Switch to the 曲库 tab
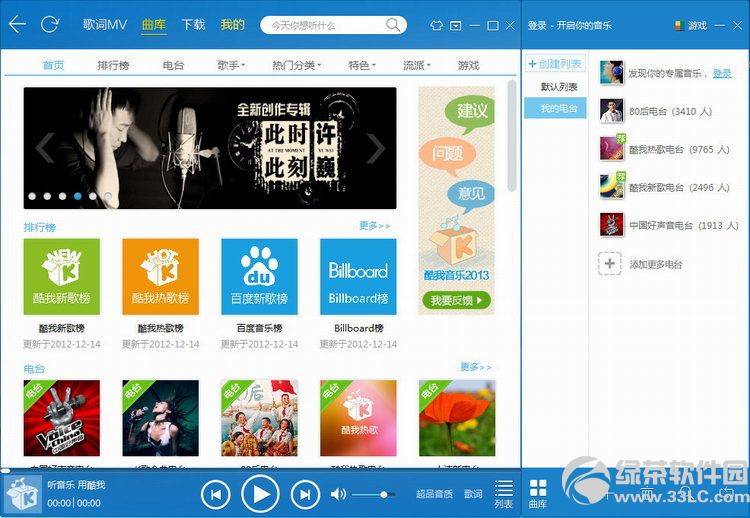Viewport: 750px width, 518px height. point(154,24)
